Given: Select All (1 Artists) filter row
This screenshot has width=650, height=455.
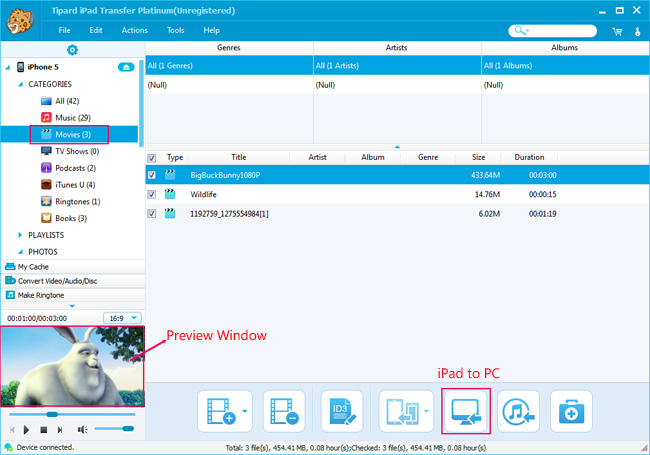Looking at the screenshot, I should point(397,65).
